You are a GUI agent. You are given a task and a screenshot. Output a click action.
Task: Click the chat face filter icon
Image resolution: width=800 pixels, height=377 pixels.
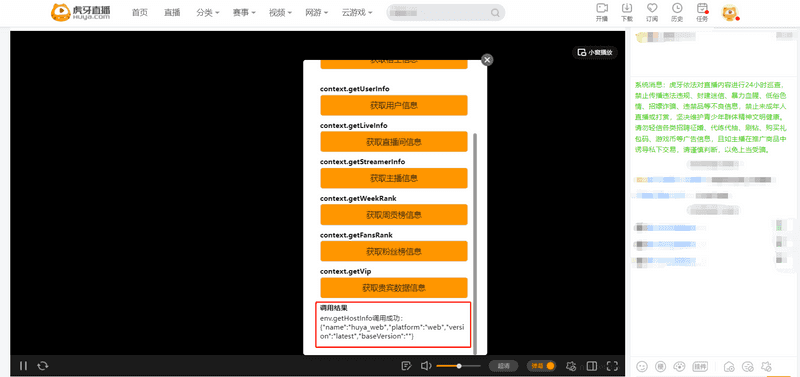point(747,366)
